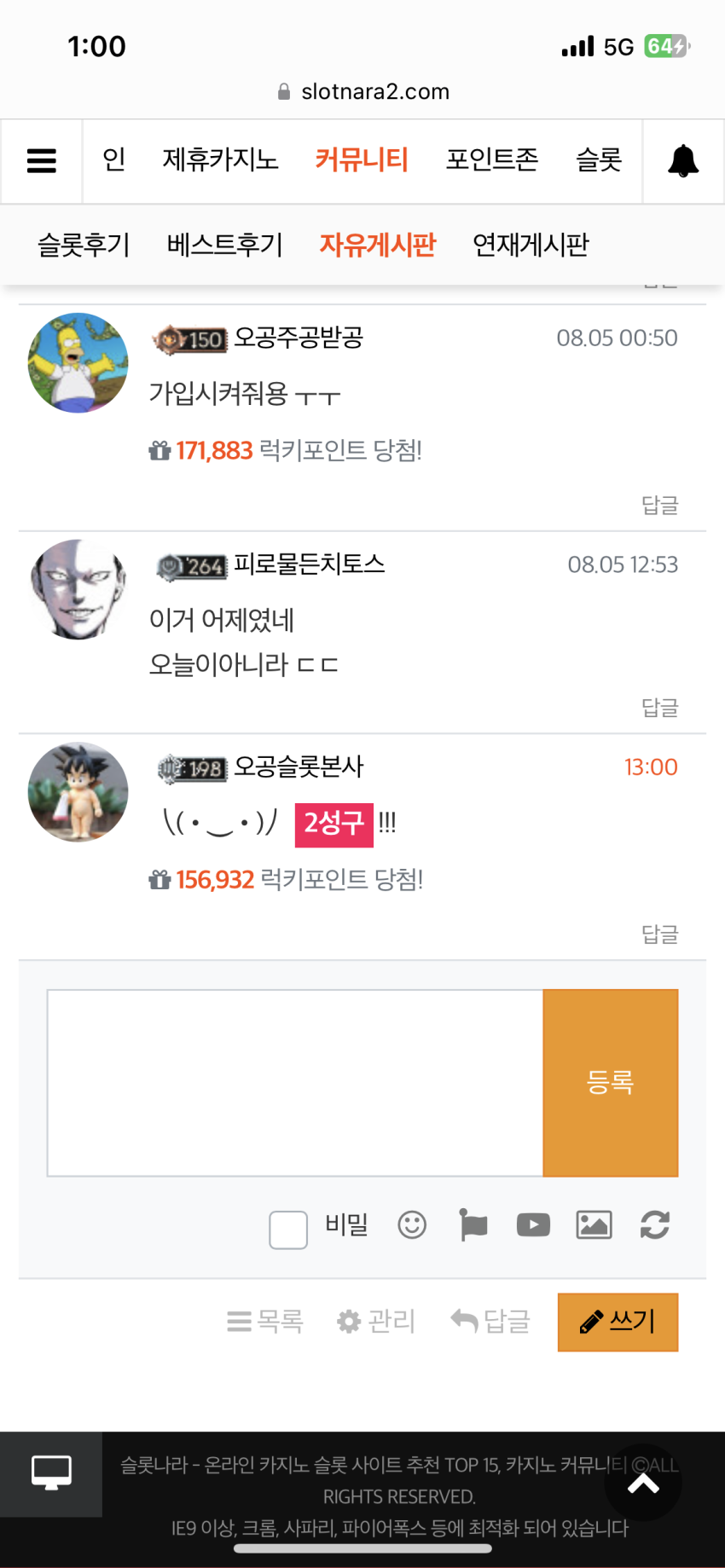Add a video with the YouTube icon
Screen dimensions: 725x1568
tap(533, 1225)
